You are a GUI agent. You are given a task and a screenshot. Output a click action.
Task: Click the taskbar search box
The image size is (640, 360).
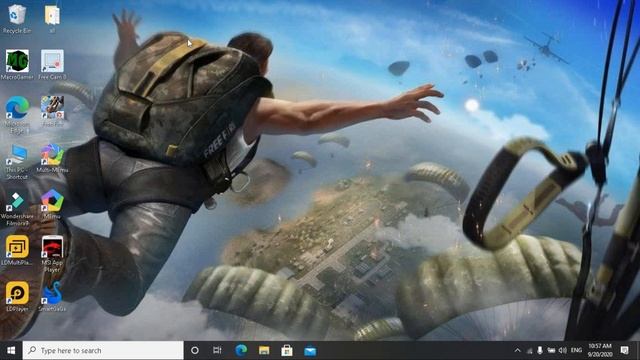click(103, 351)
